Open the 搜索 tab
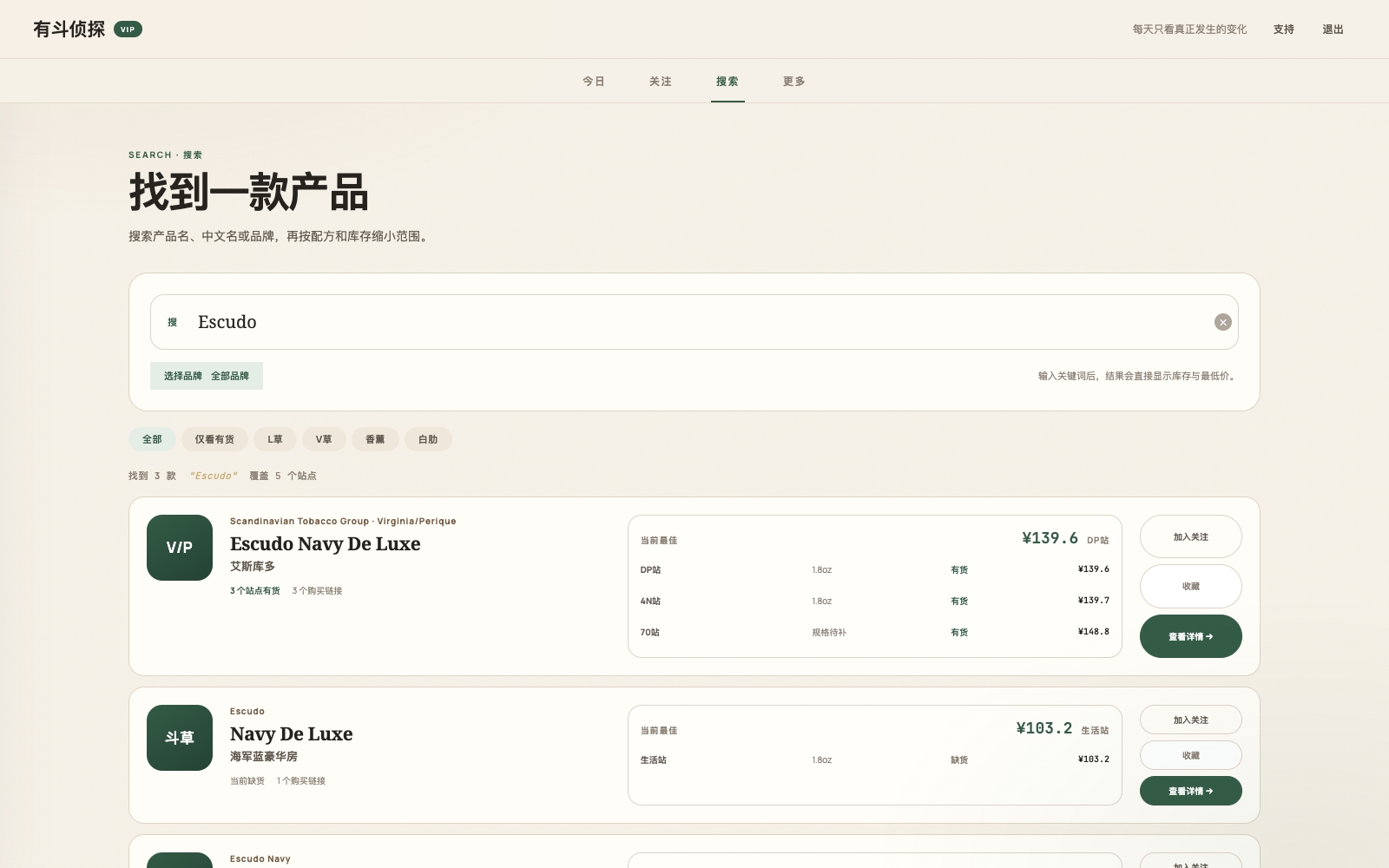 coord(727,82)
